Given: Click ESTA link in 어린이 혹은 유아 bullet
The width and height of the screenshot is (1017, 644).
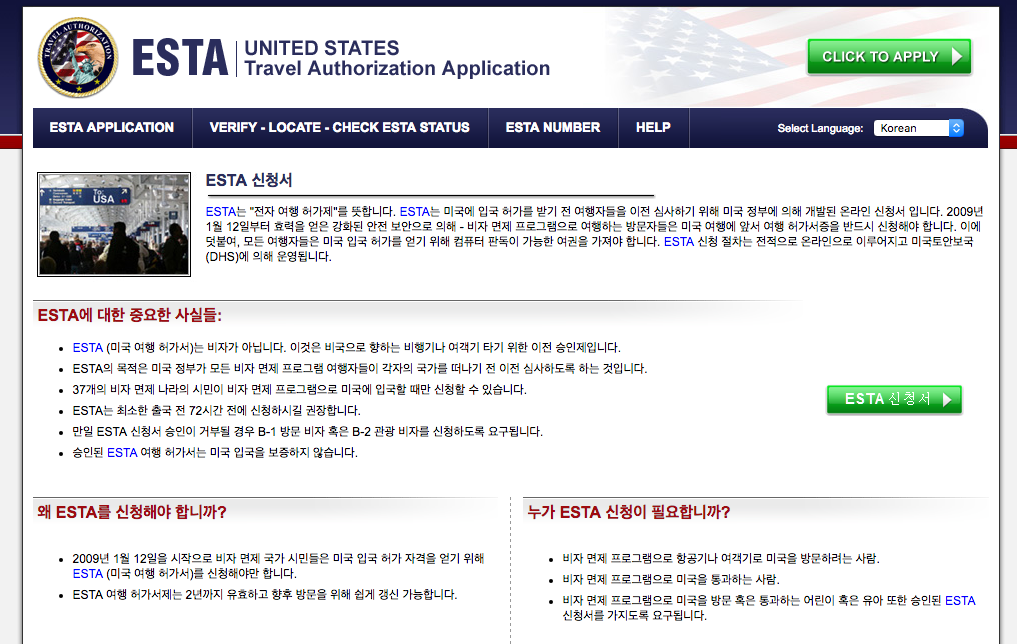Looking at the screenshot, I should (960, 601).
